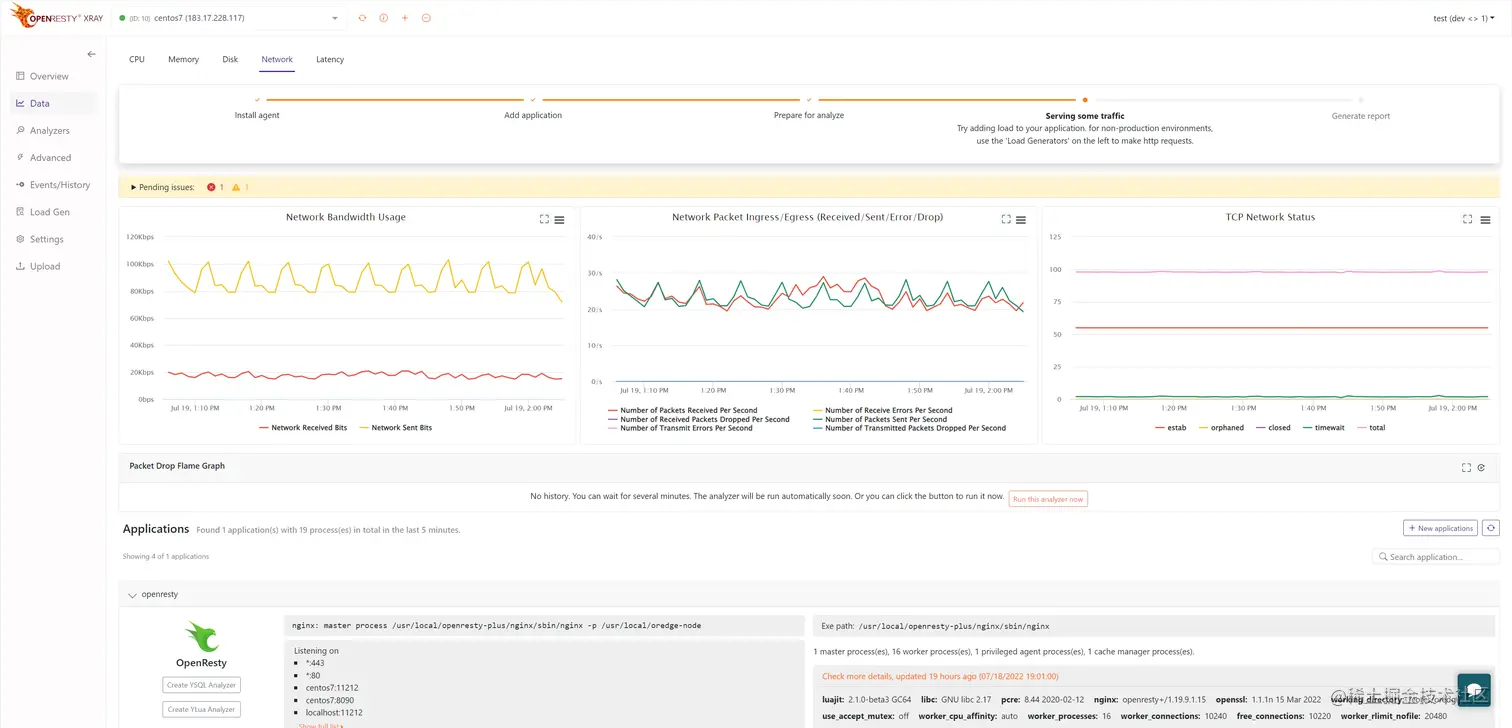
Task: Select the Latency tab
Action: 330,59
